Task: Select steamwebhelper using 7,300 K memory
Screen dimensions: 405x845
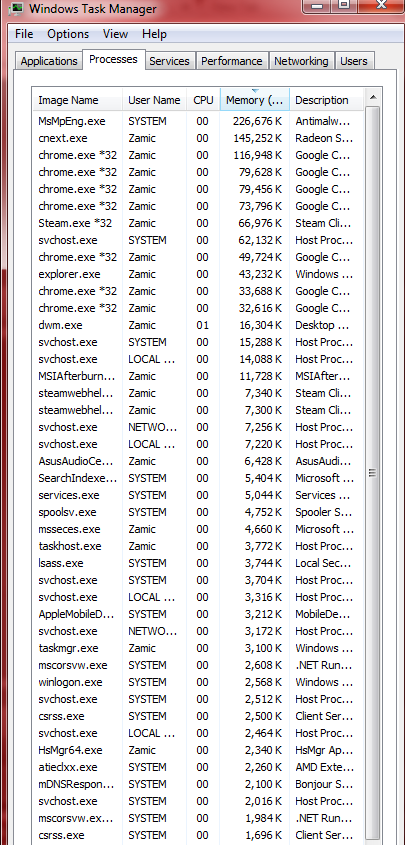Action: pyautogui.click(x=198, y=410)
